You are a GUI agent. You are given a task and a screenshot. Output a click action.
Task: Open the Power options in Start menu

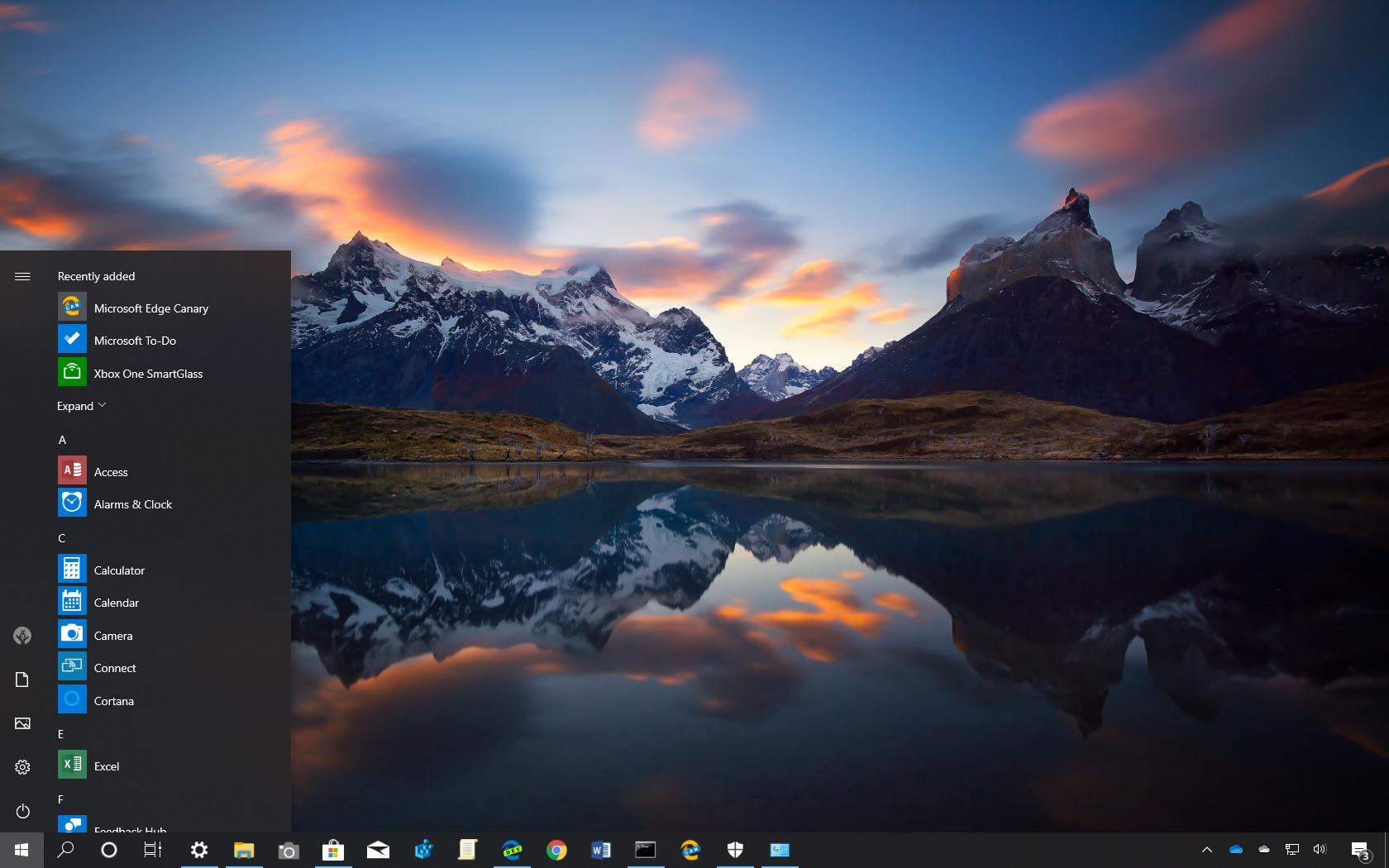[x=22, y=811]
